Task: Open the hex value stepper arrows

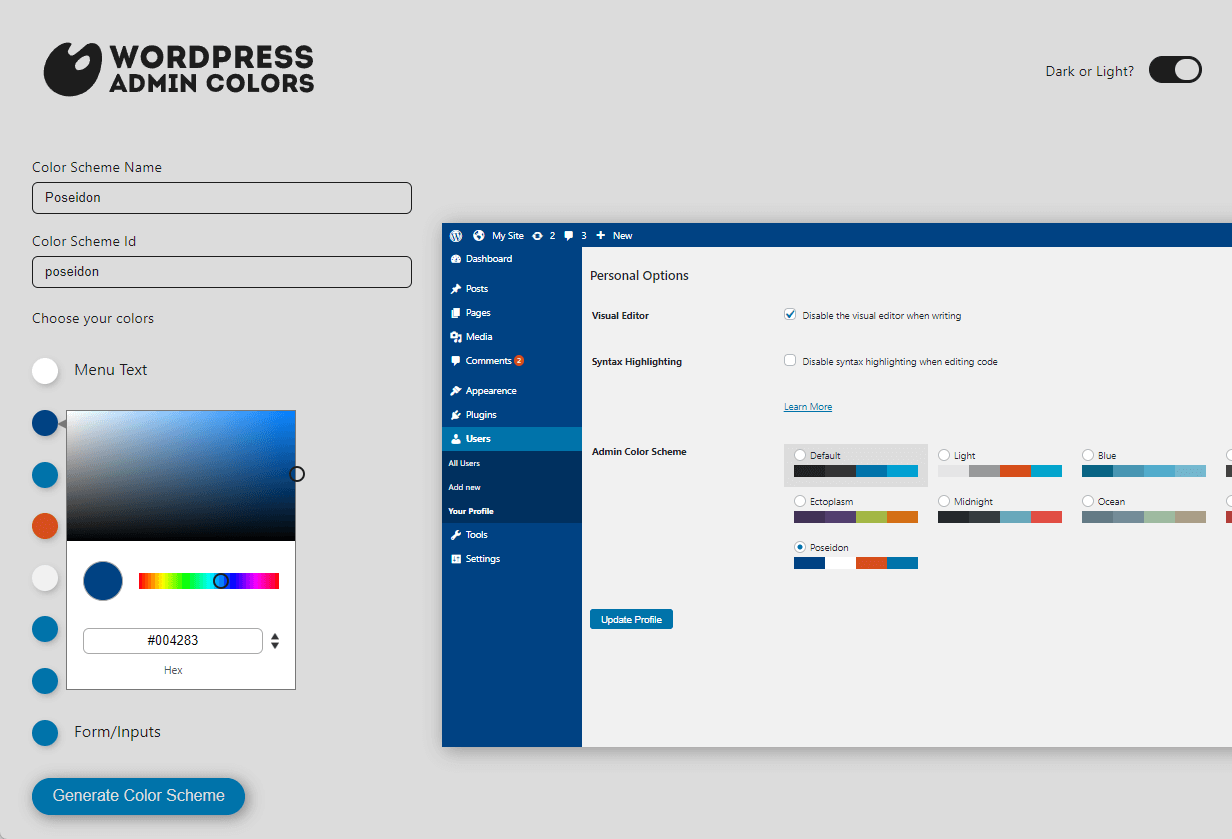Action: (274, 641)
